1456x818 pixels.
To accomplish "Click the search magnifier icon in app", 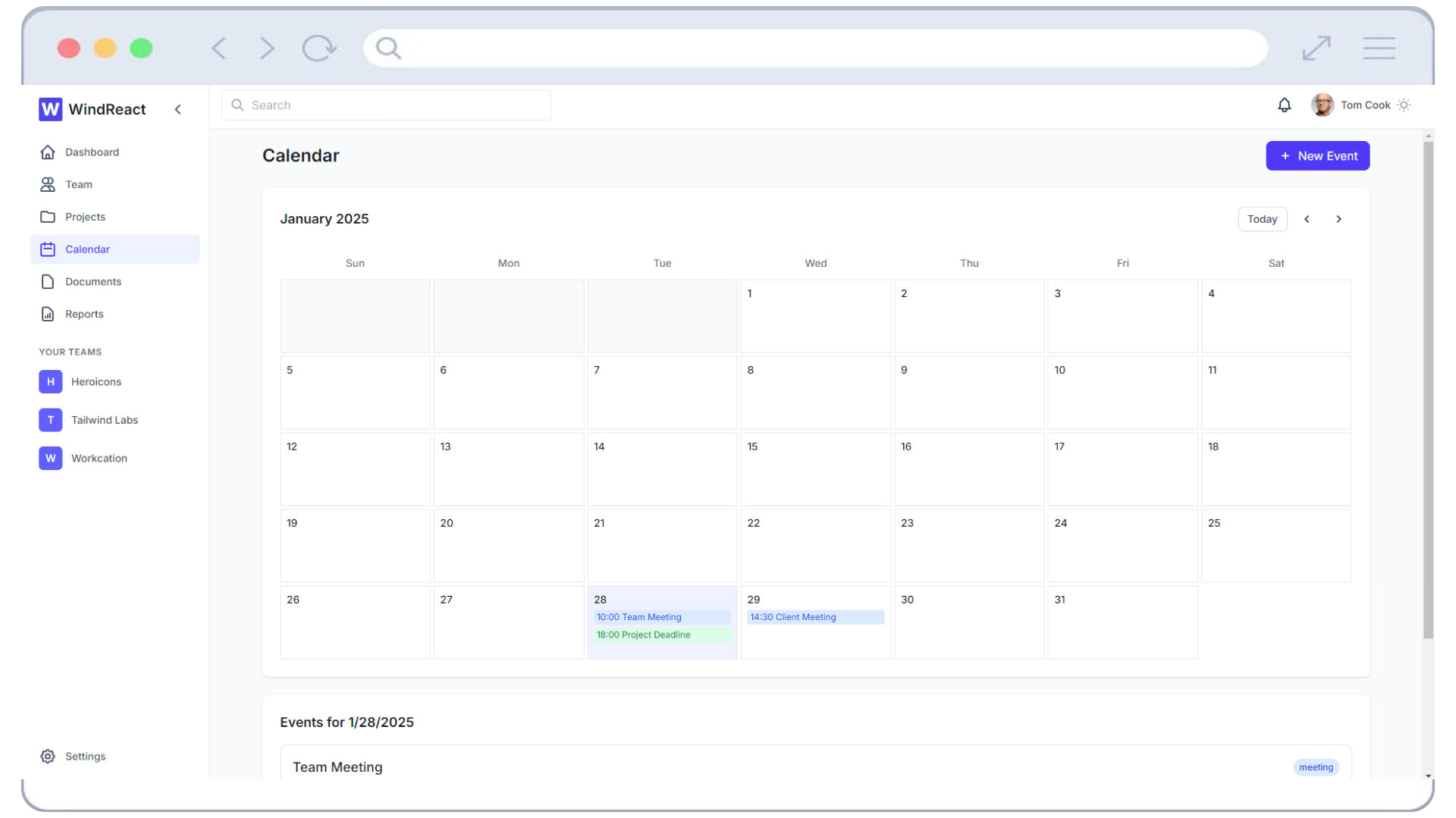I will [237, 105].
